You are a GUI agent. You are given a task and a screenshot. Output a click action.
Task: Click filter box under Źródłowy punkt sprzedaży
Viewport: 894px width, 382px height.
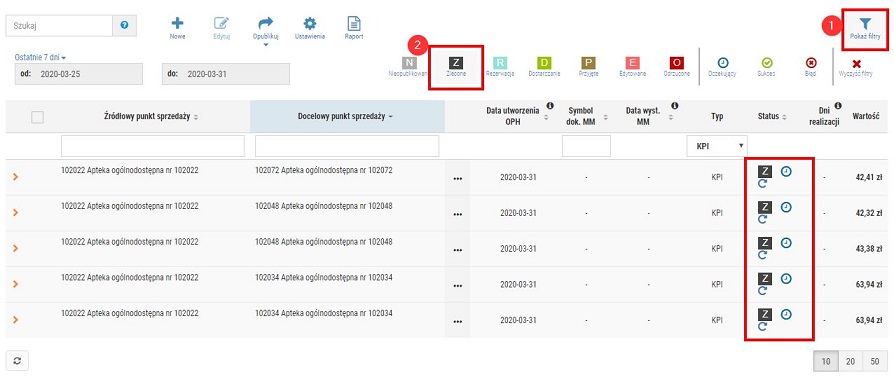[x=153, y=146]
